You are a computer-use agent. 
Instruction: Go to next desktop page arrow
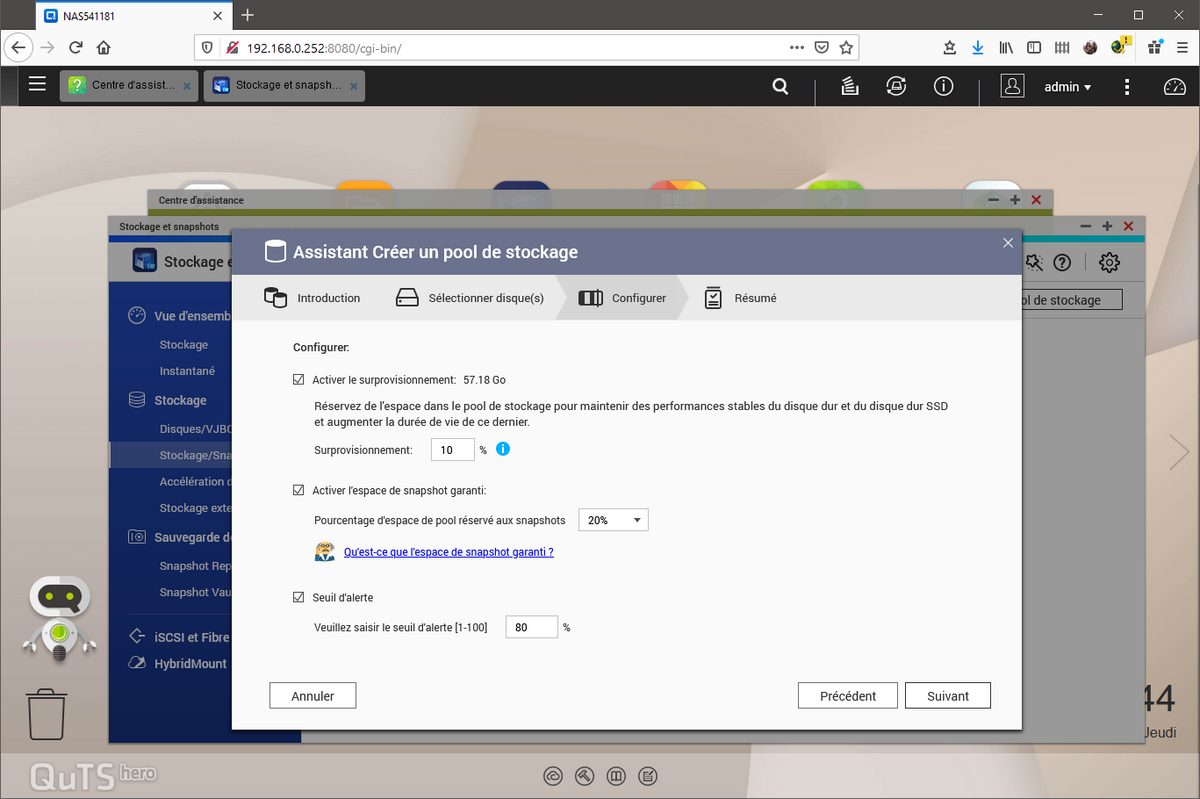(1180, 452)
